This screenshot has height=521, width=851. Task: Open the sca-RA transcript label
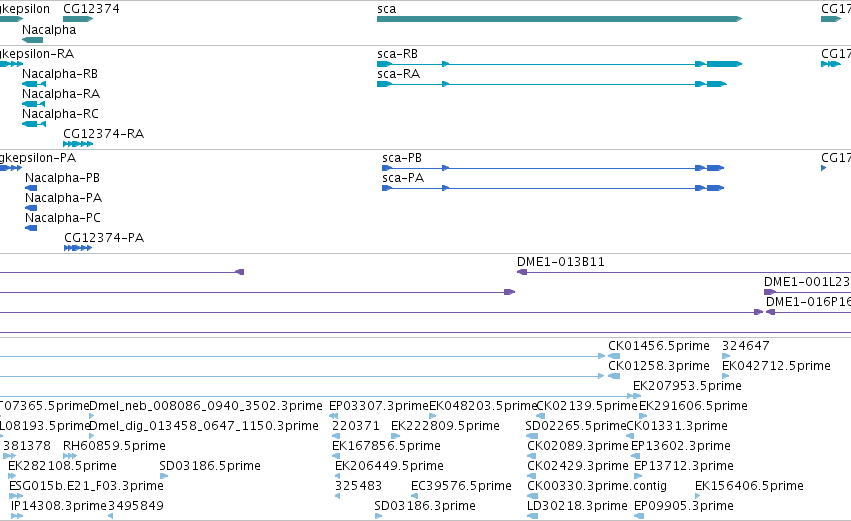pos(398,74)
